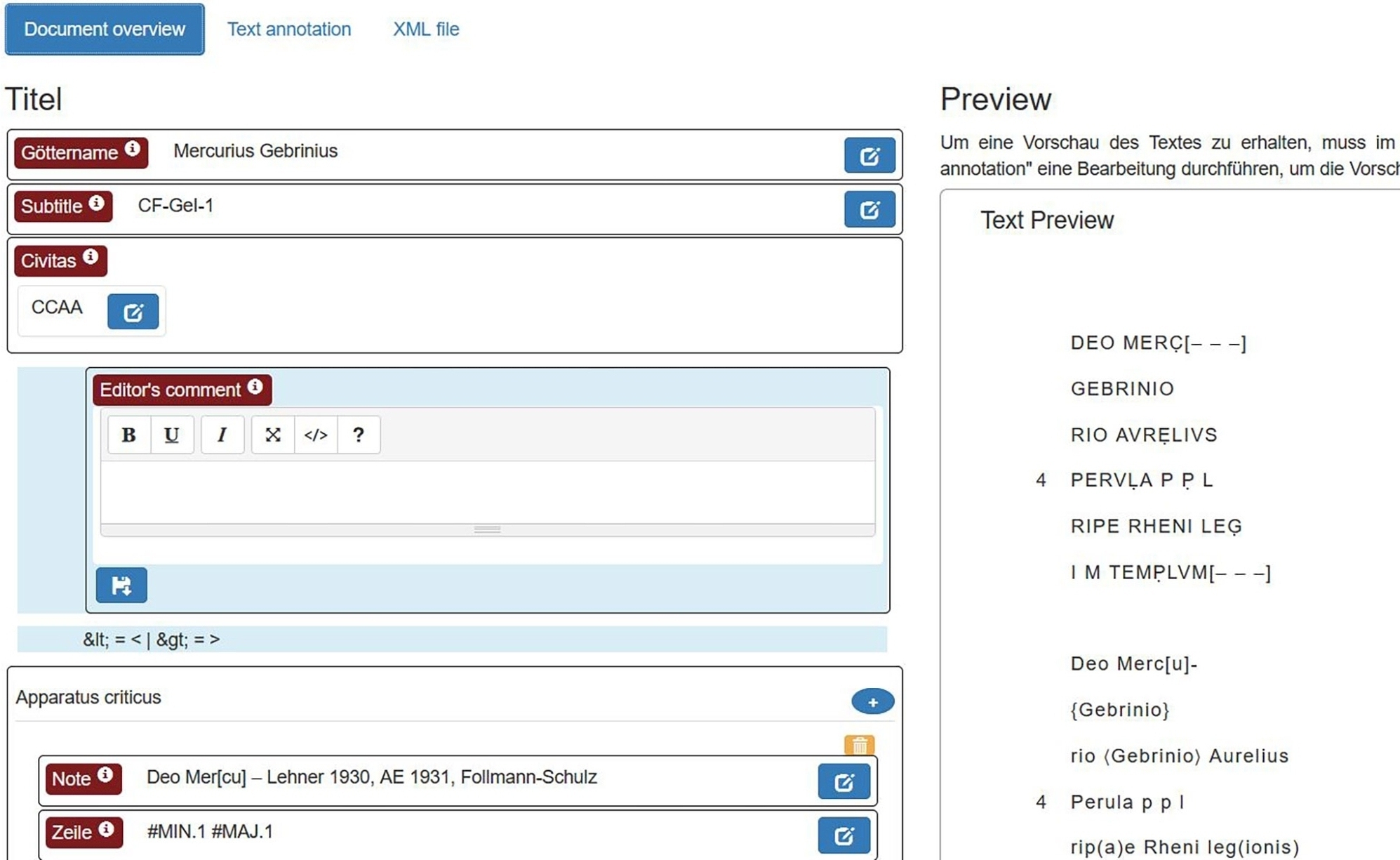Click inside the Editor's comment text area
This screenshot has width=1400, height=860.
(x=487, y=492)
